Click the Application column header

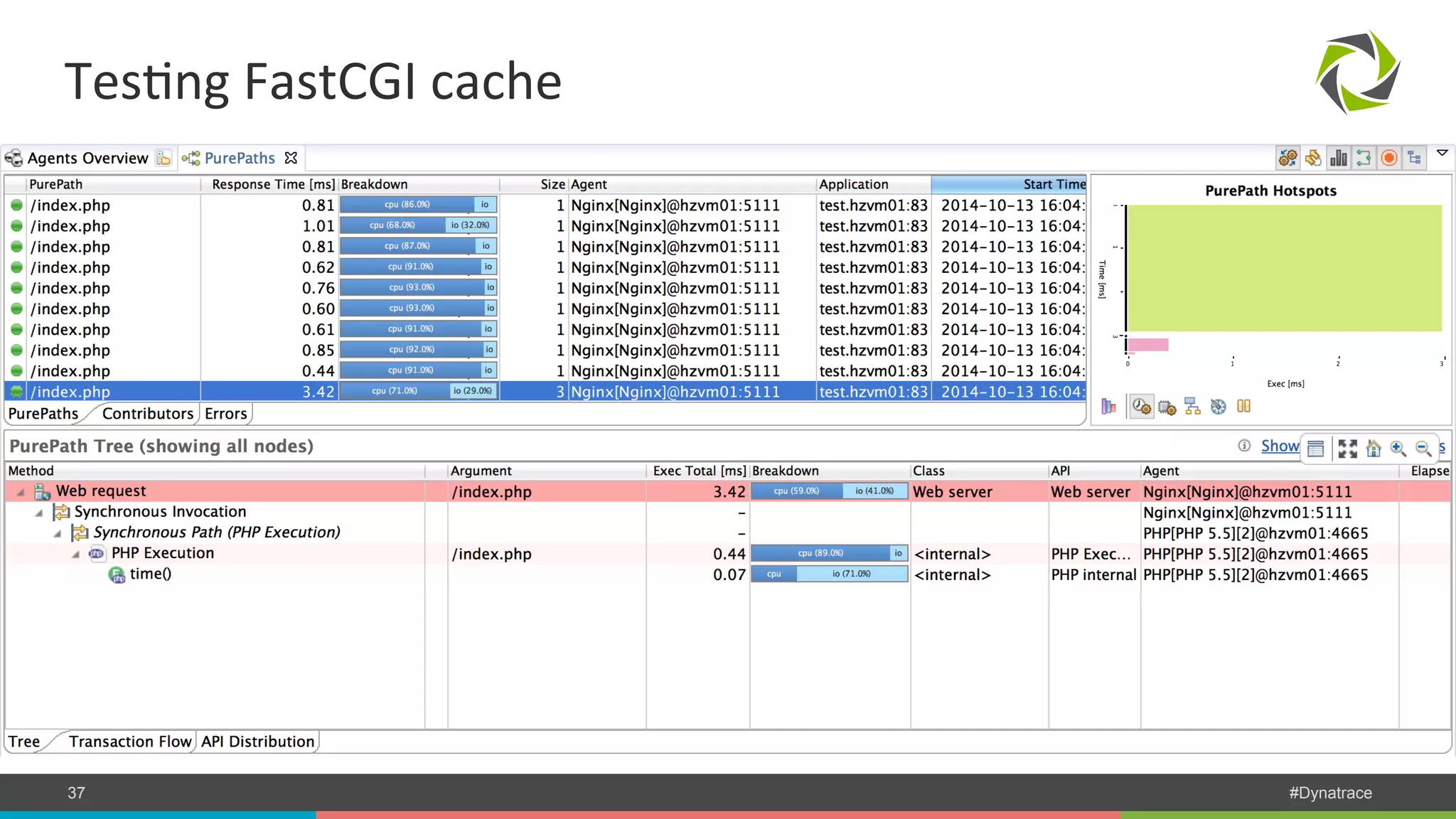coord(874,184)
